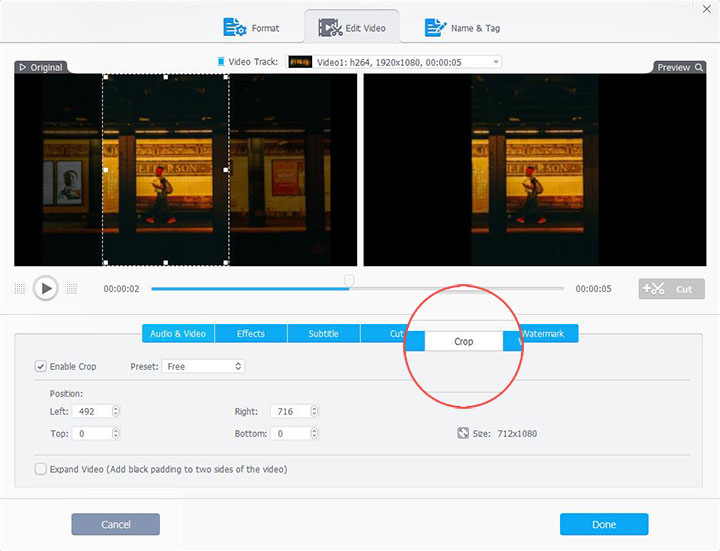Adjust the Top value stepper

pyautogui.click(x=116, y=433)
